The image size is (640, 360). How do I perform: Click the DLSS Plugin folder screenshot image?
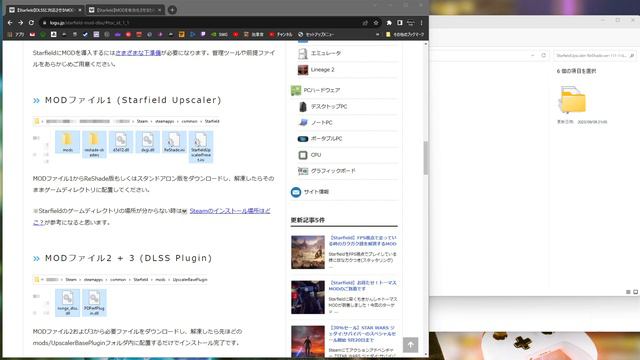pyautogui.click(x=120, y=297)
